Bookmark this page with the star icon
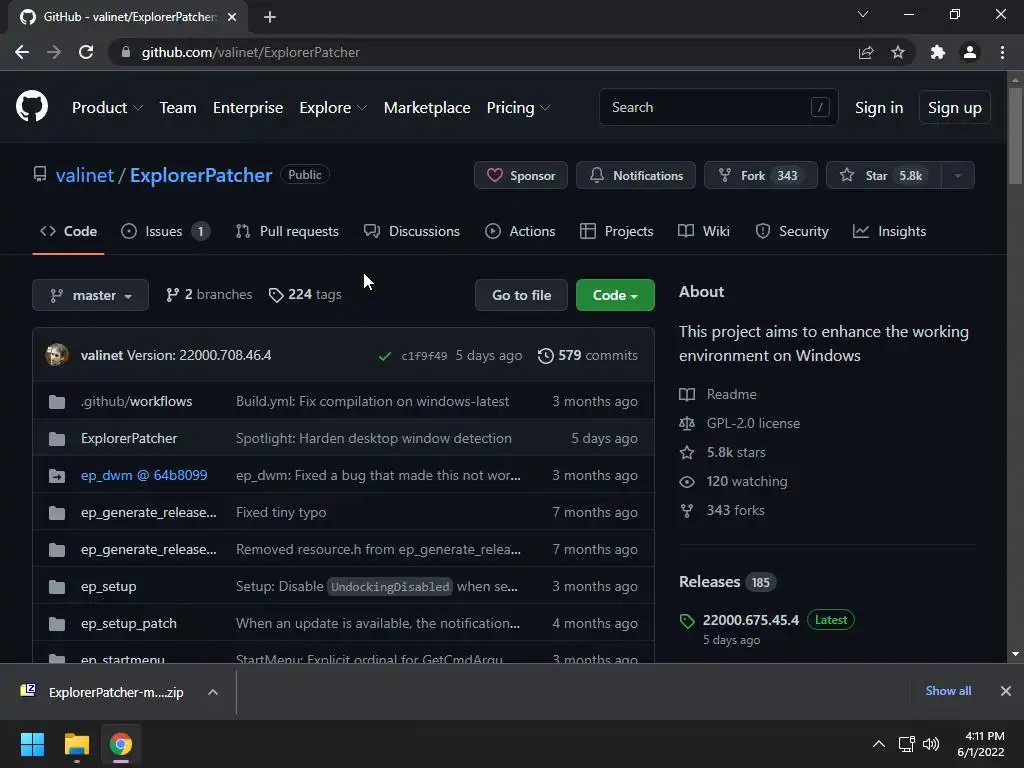The height and width of the screenshot is (768, 1024). point(898,52)
